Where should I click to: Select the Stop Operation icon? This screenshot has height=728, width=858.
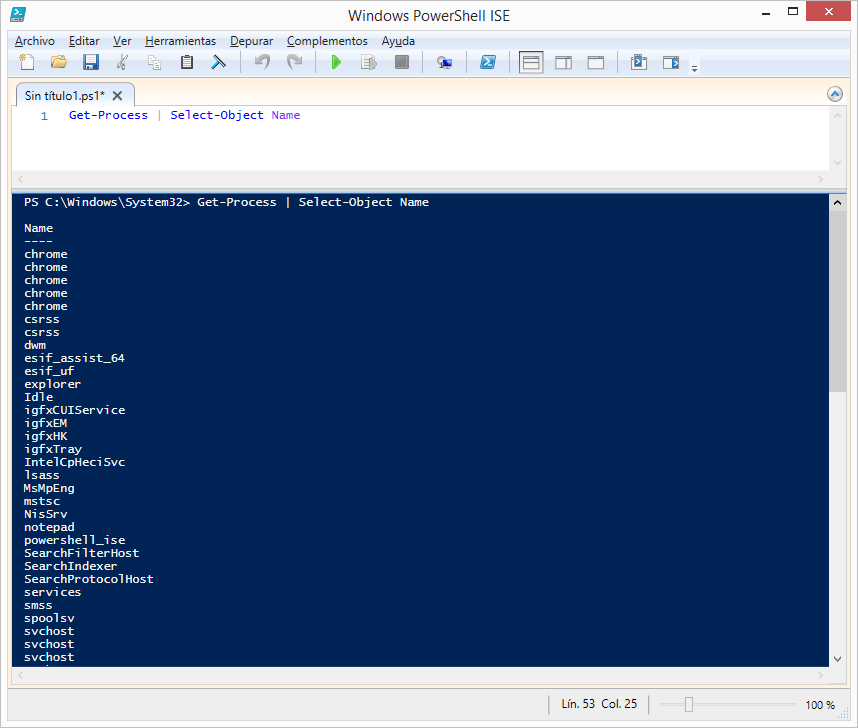tap(402, 62)
